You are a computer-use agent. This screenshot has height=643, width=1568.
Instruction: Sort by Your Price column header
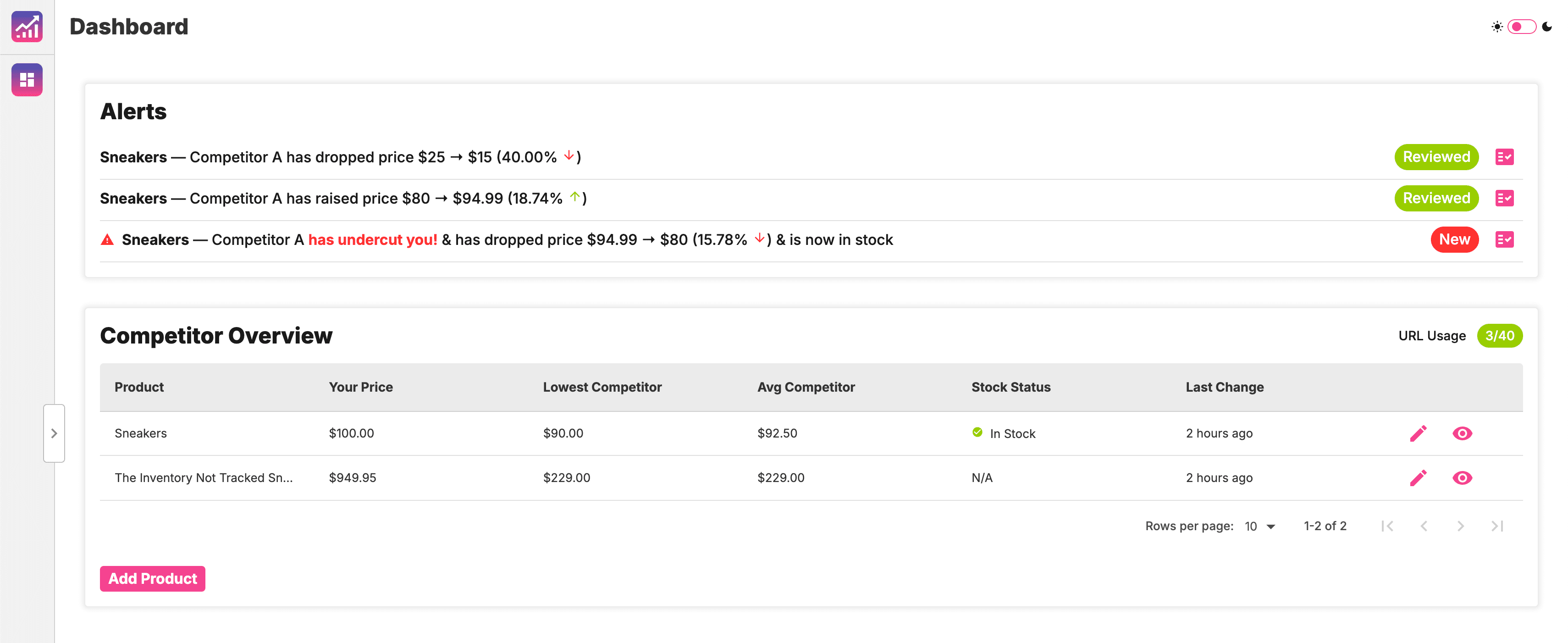(360, 387)
